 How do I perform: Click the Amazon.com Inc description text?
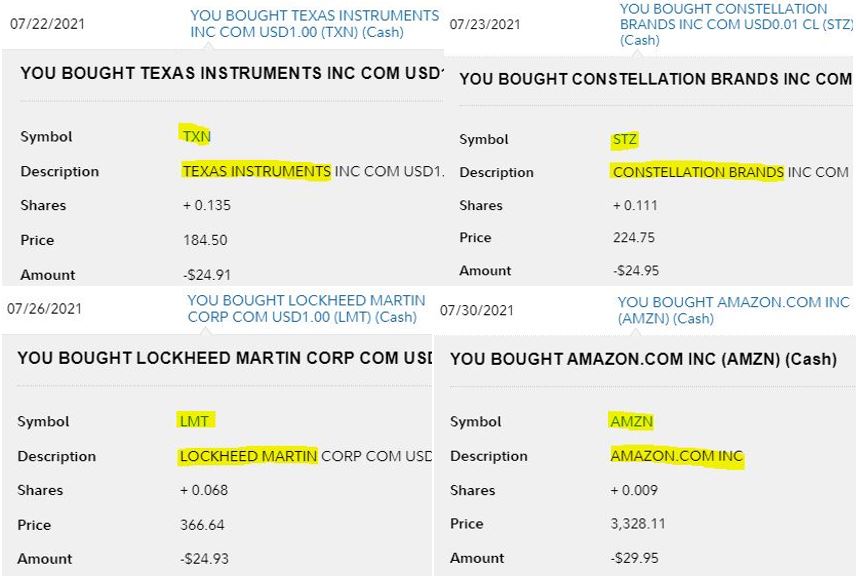[x=677, y=456]
